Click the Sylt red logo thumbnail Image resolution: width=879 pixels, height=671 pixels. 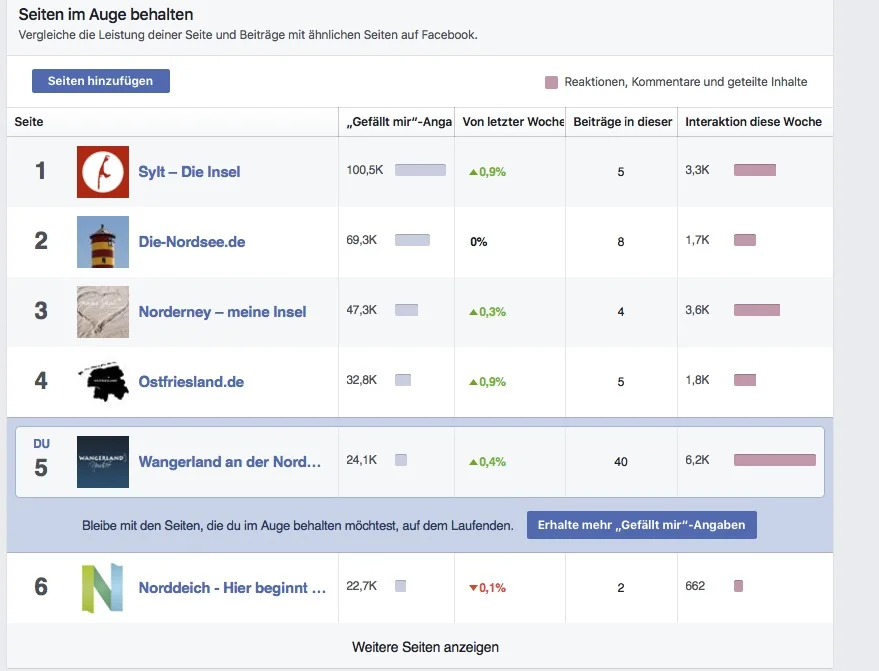[103, 172]
